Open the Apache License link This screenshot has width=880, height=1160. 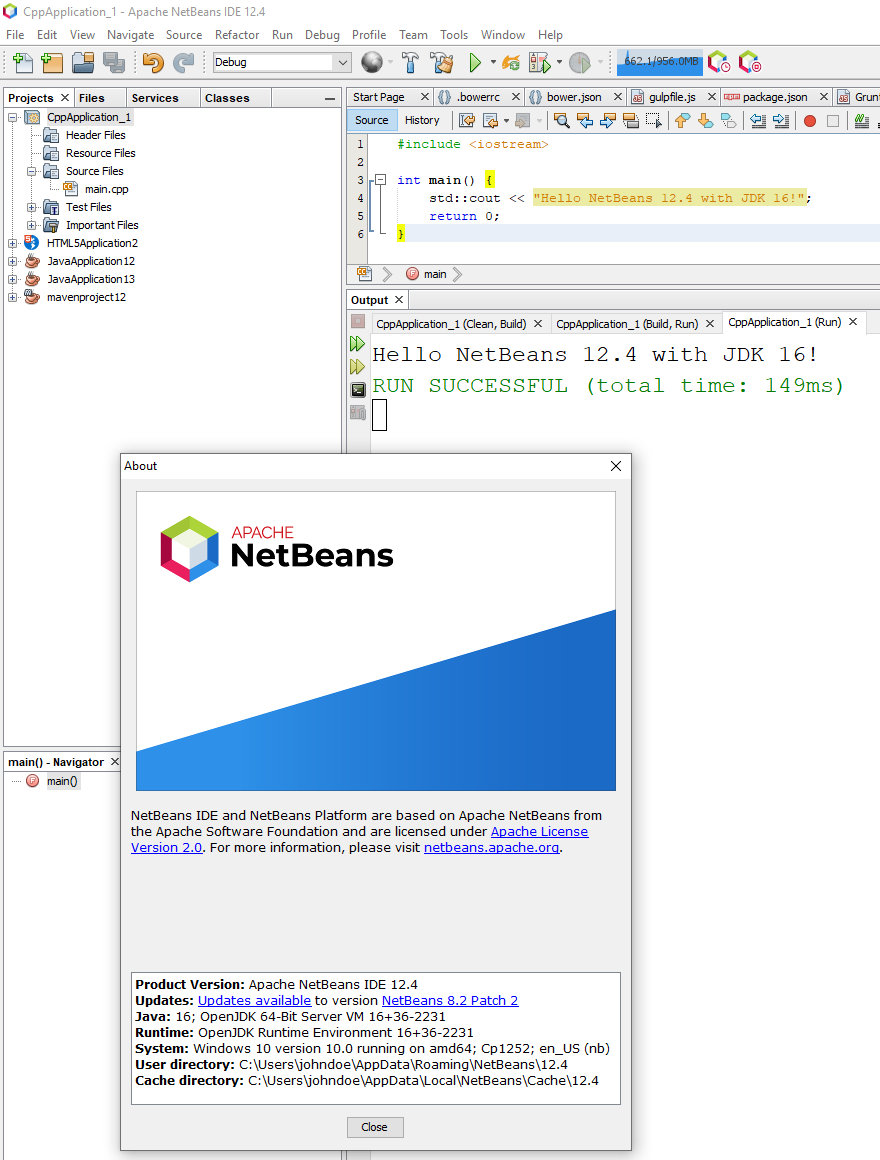pos(539,832)
